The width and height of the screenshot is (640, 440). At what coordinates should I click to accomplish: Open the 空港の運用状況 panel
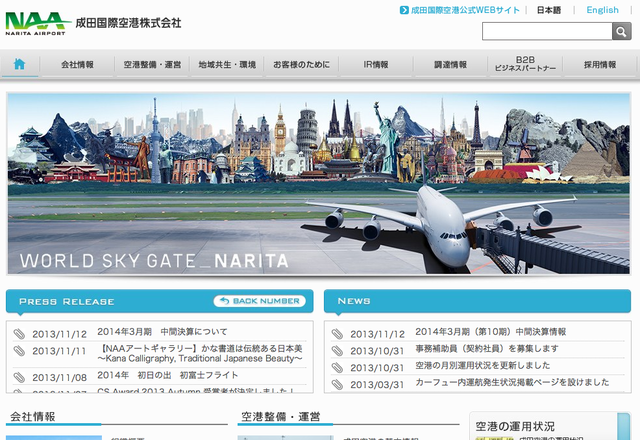point(550,426)
